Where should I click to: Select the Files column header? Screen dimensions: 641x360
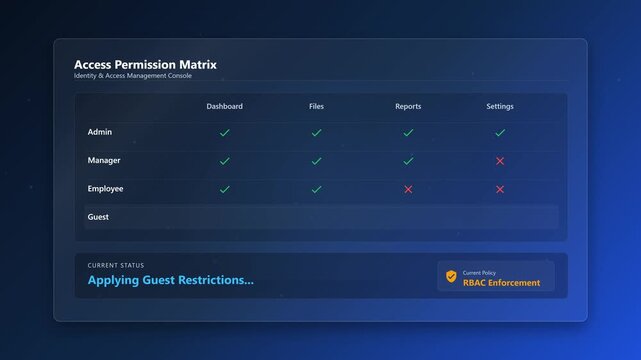click(316, 106)
